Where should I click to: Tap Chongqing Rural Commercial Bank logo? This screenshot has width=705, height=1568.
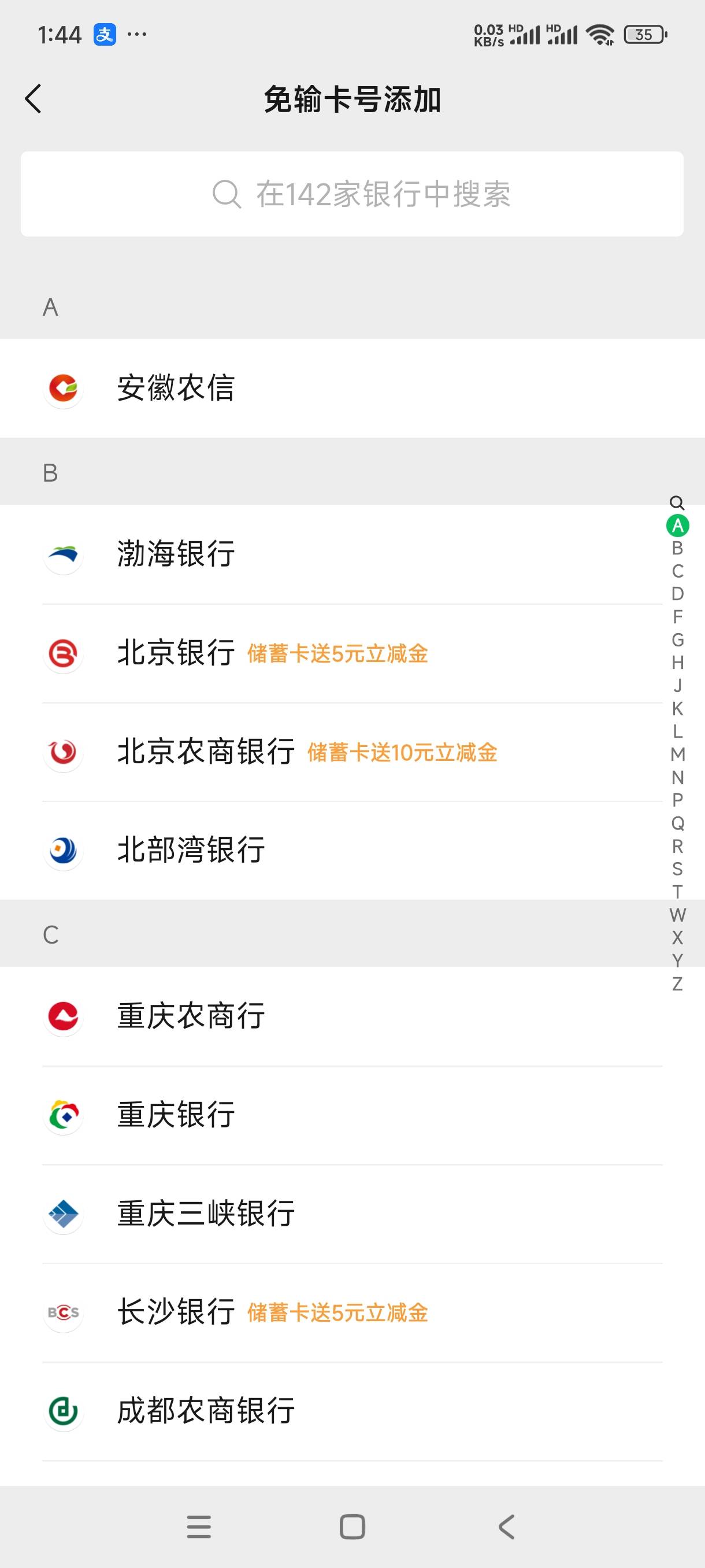coord(63,1016)
